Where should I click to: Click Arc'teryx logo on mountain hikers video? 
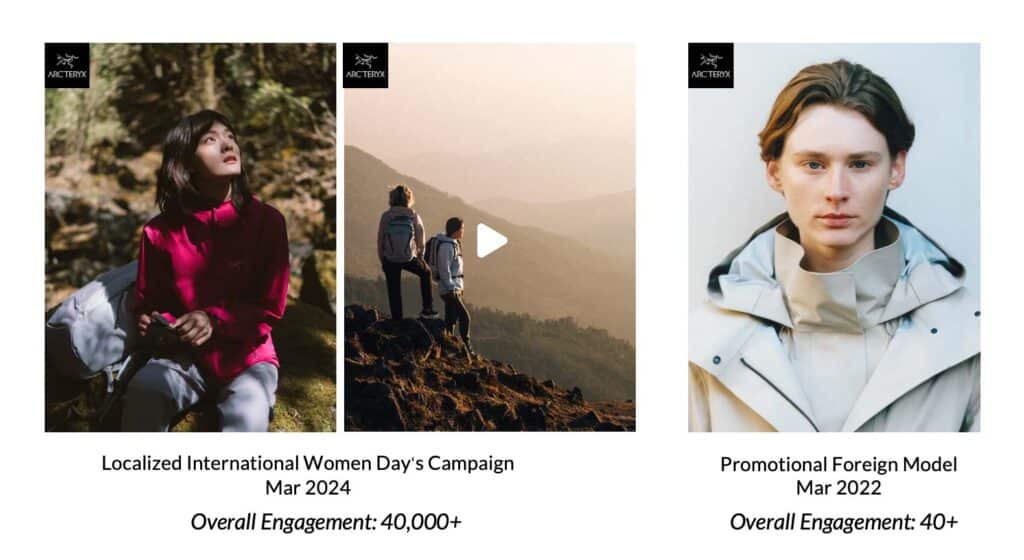(366, 65)
